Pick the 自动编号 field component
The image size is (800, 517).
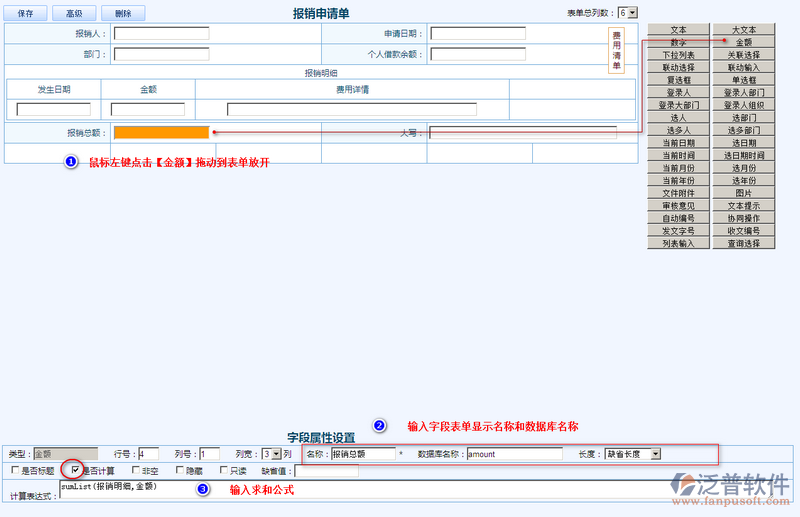click(x=678, y=218)
